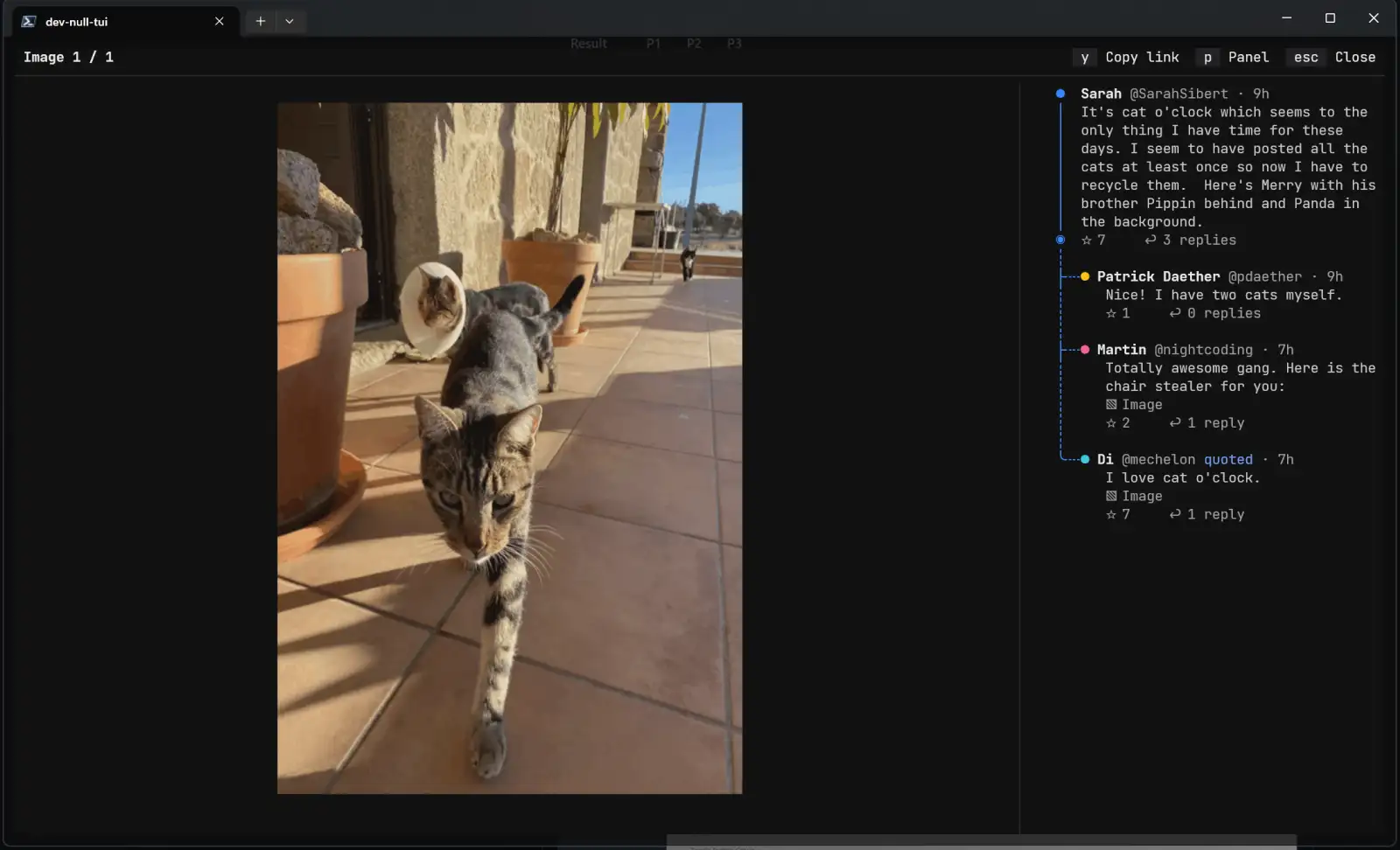Click the esc Close shortcut
This screenshot has height=850, width=1400.
tap(1331, 57)
